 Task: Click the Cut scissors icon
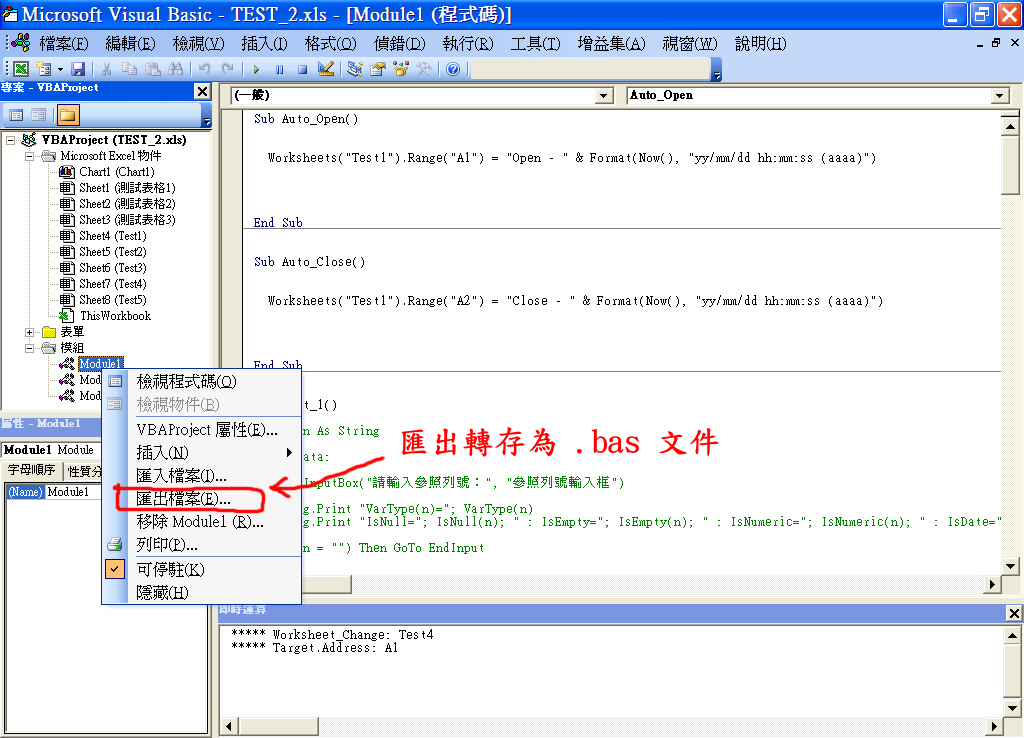[x=106, y=69]
